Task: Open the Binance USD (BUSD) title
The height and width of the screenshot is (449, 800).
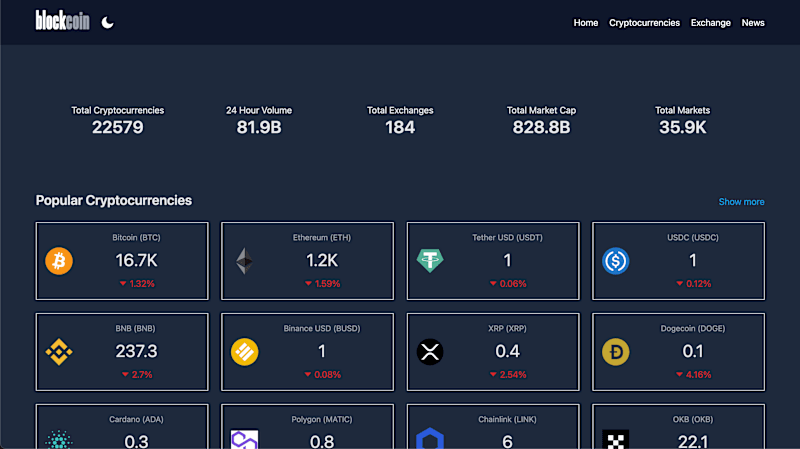Action: (x=322, y=328)
